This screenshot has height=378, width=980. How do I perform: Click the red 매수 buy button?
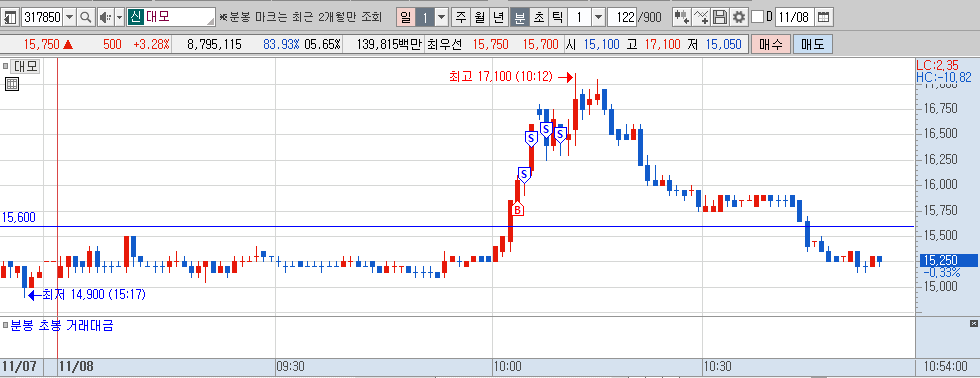coord(771,44)
